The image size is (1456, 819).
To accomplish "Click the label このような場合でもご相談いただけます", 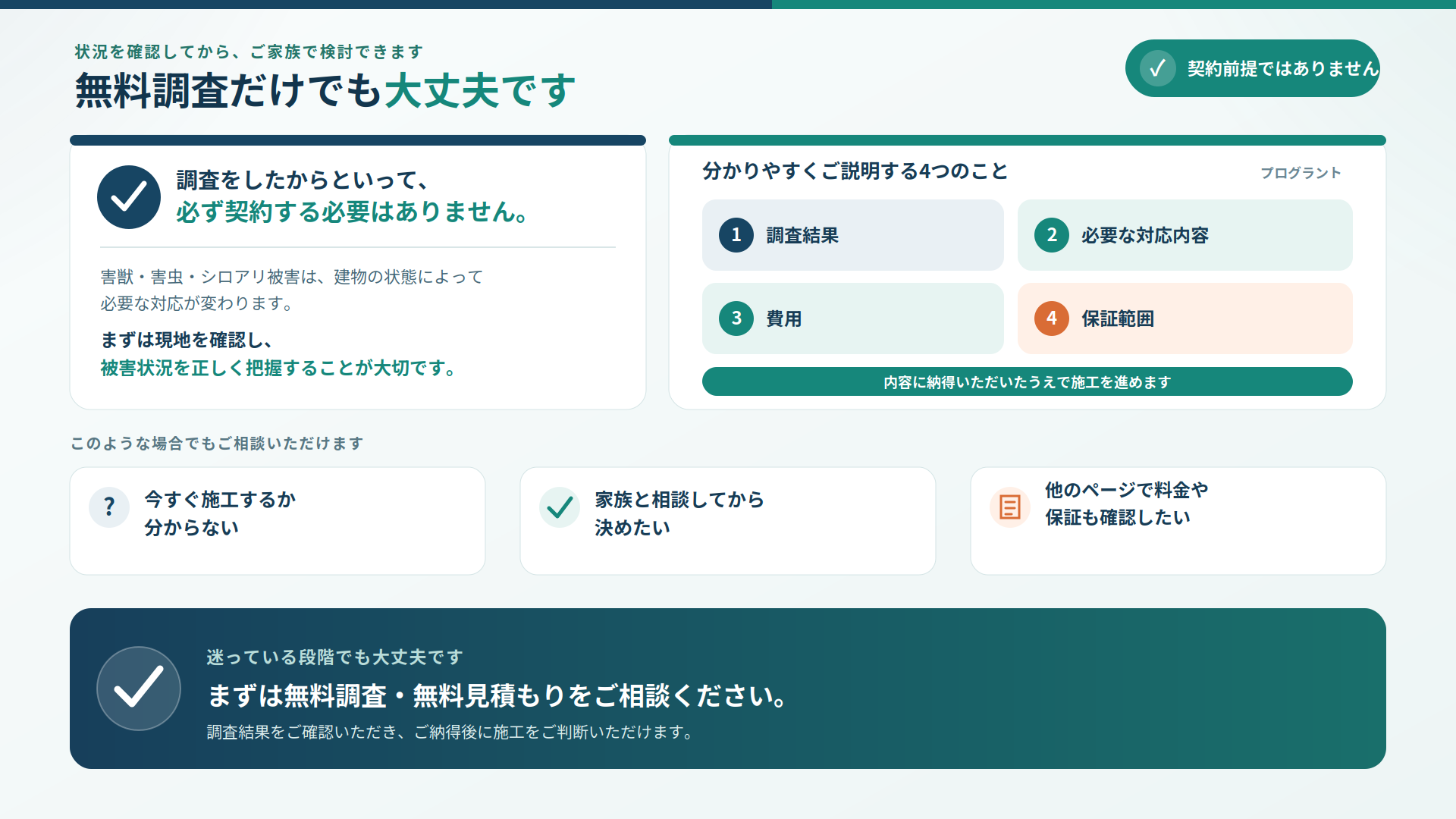I will tap(217, 443).
